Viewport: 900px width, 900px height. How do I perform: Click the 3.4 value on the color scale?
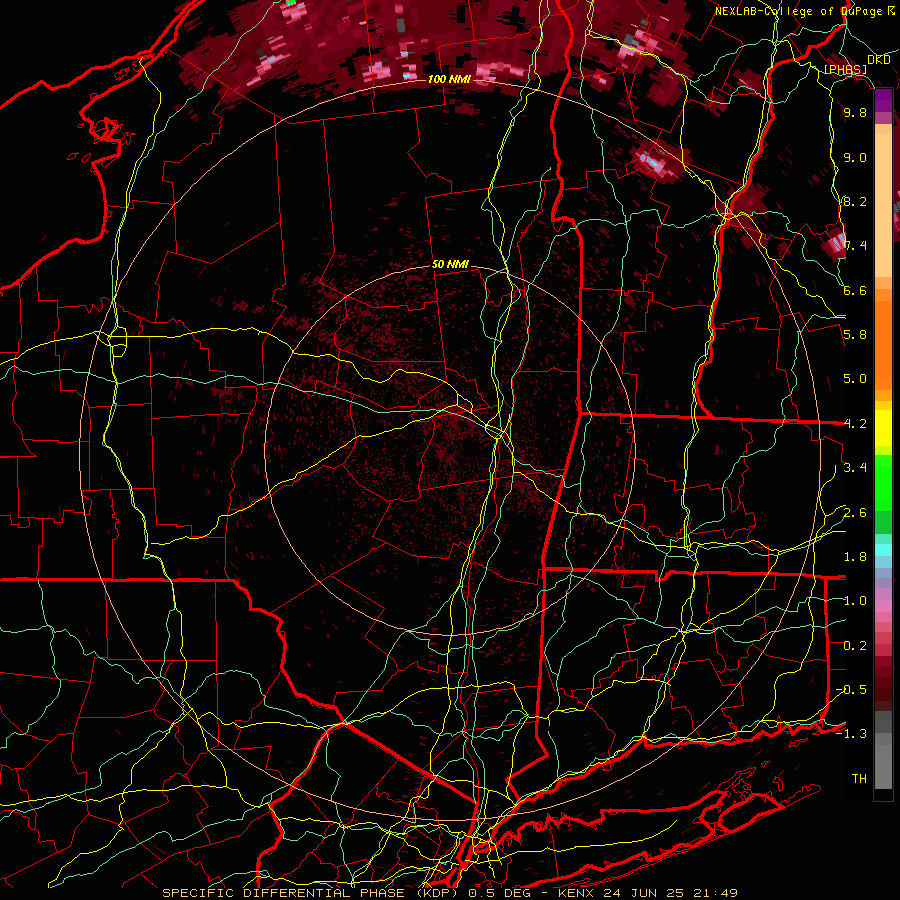coord(855,468)
